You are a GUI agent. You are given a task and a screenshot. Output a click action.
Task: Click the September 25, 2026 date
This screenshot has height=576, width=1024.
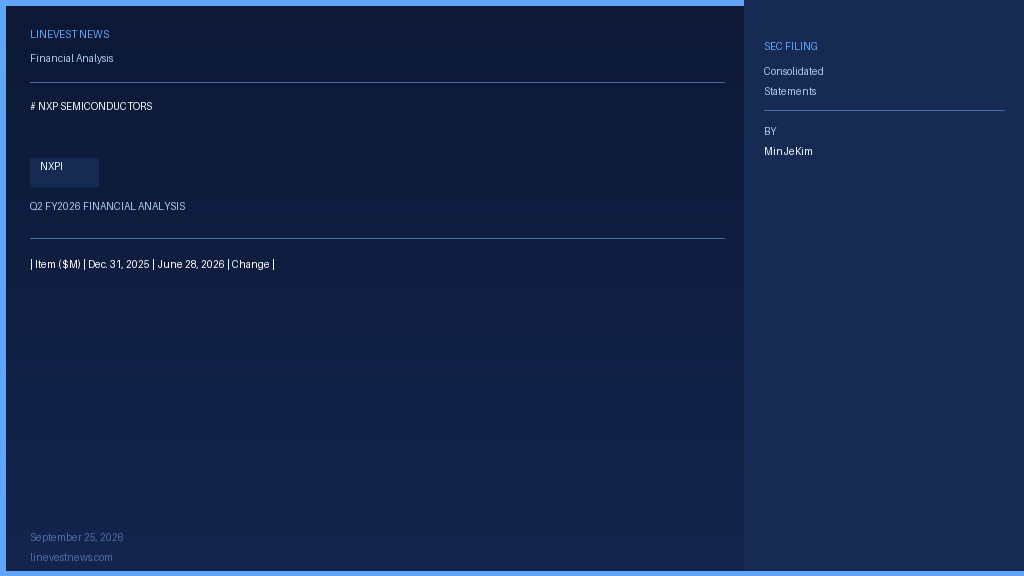pos(77,537)
